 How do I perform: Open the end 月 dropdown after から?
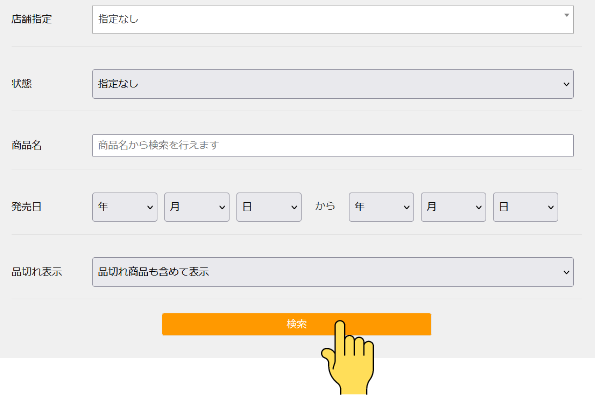click(453, 207)
